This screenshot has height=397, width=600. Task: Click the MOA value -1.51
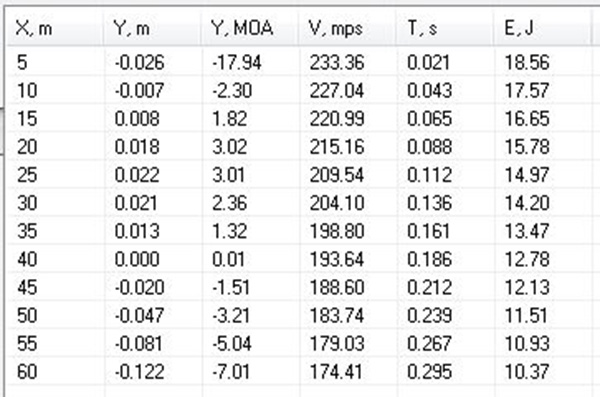231,287
